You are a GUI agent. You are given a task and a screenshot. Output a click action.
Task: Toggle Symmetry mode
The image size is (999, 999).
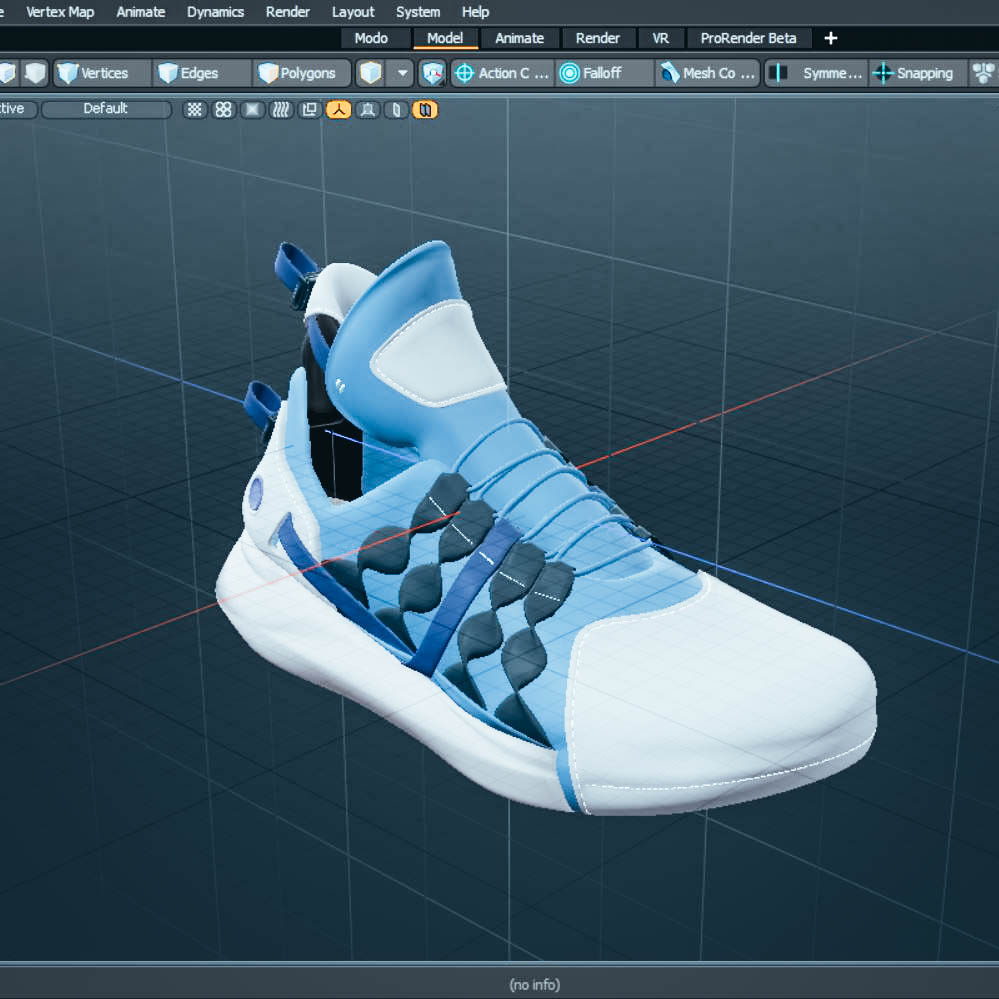(x=815, y=73)
